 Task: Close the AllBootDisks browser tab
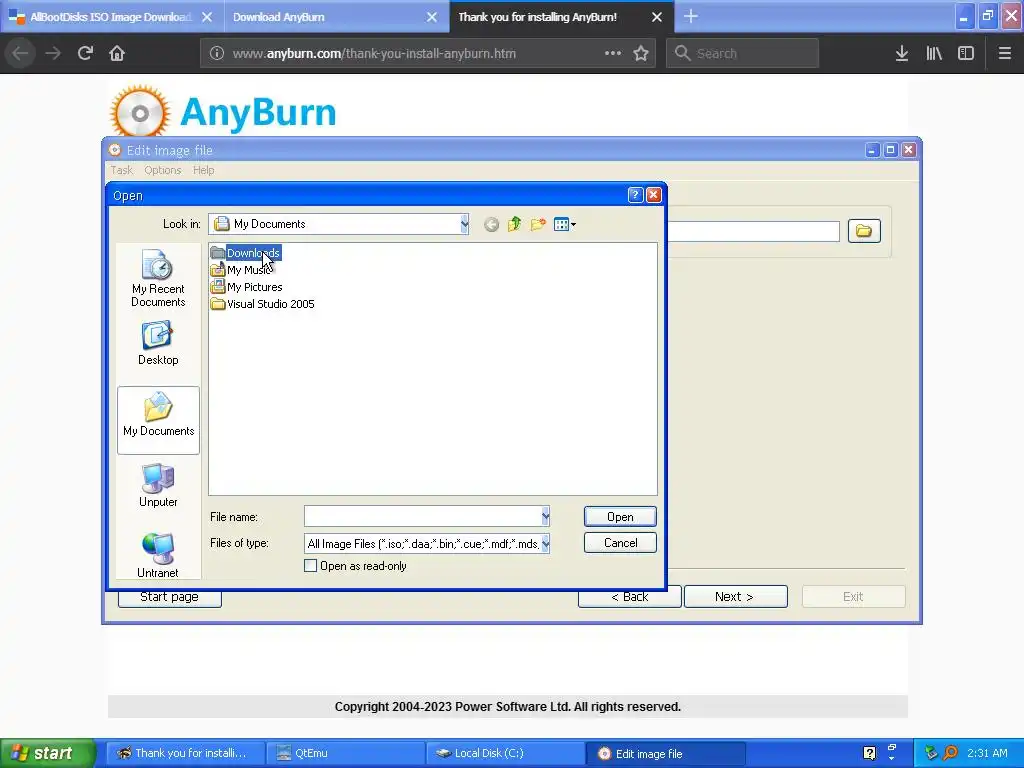pos(206,17)
